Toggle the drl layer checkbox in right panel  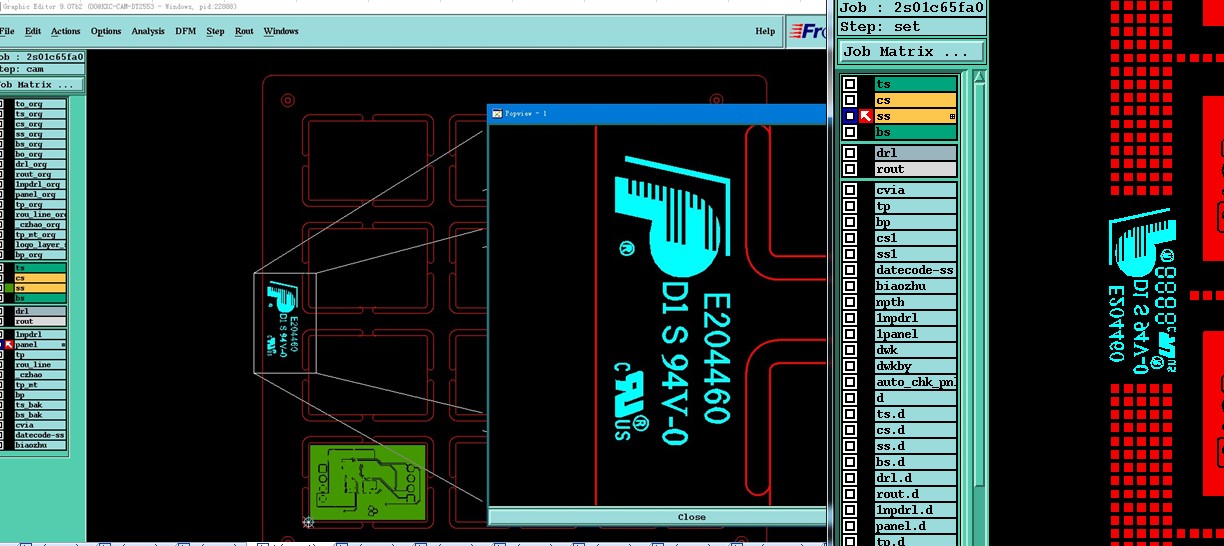(850, 153)
